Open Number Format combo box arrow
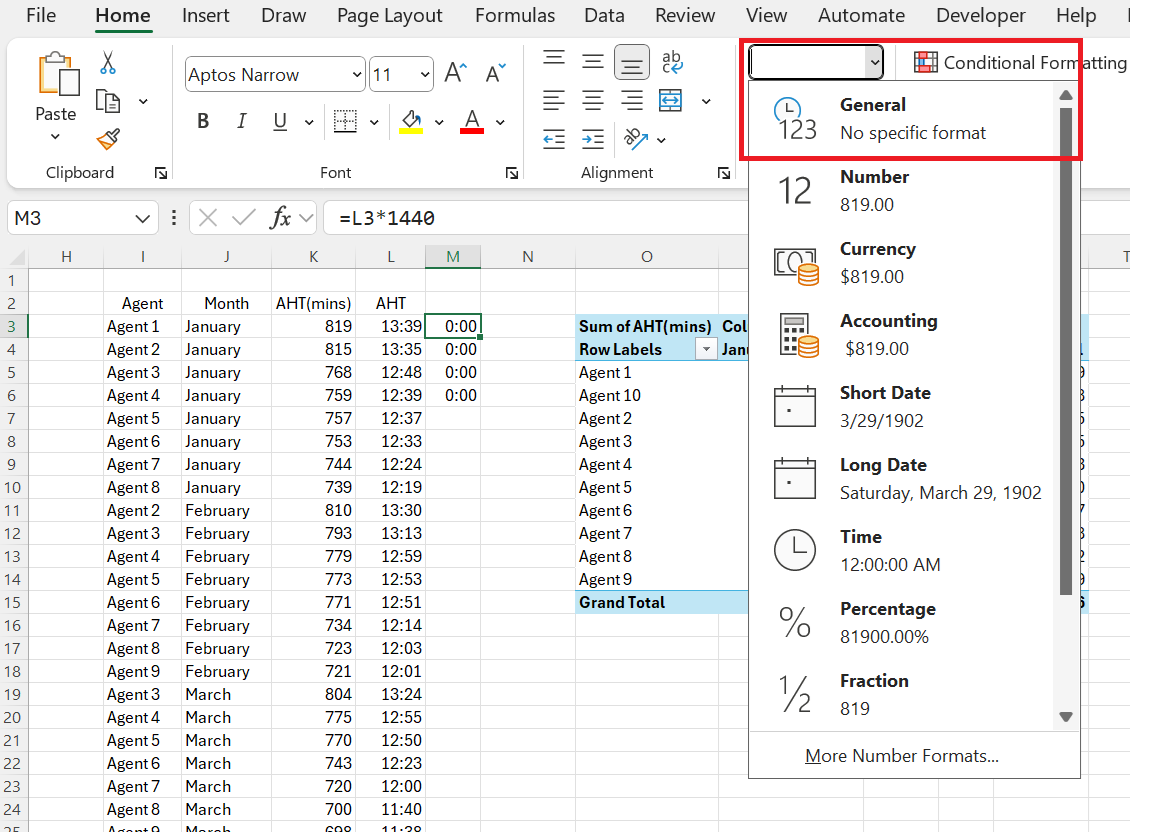Viewport: 1152px width, 832px height. [874, 62]
